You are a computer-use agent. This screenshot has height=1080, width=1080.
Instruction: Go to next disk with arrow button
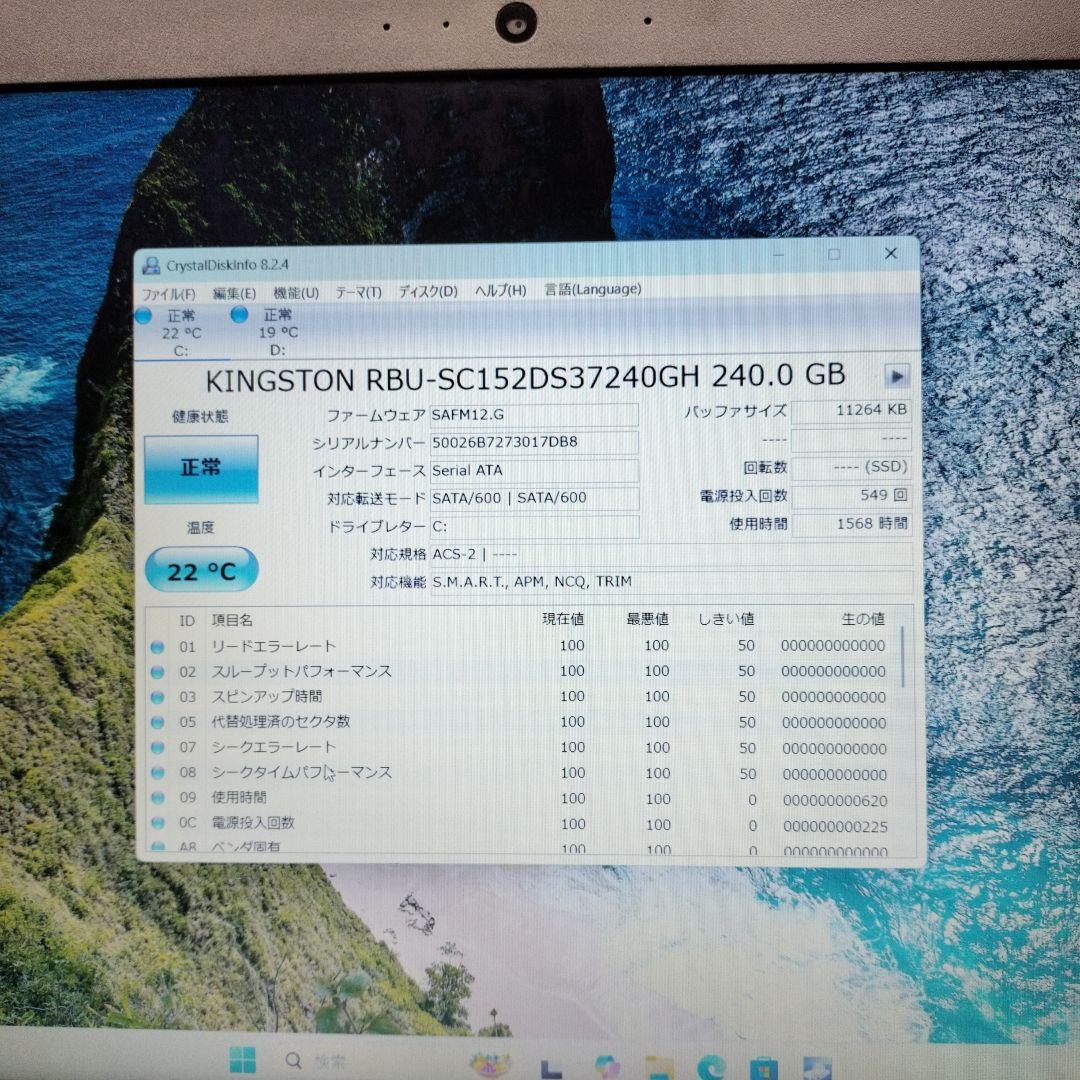pos(897,376)
